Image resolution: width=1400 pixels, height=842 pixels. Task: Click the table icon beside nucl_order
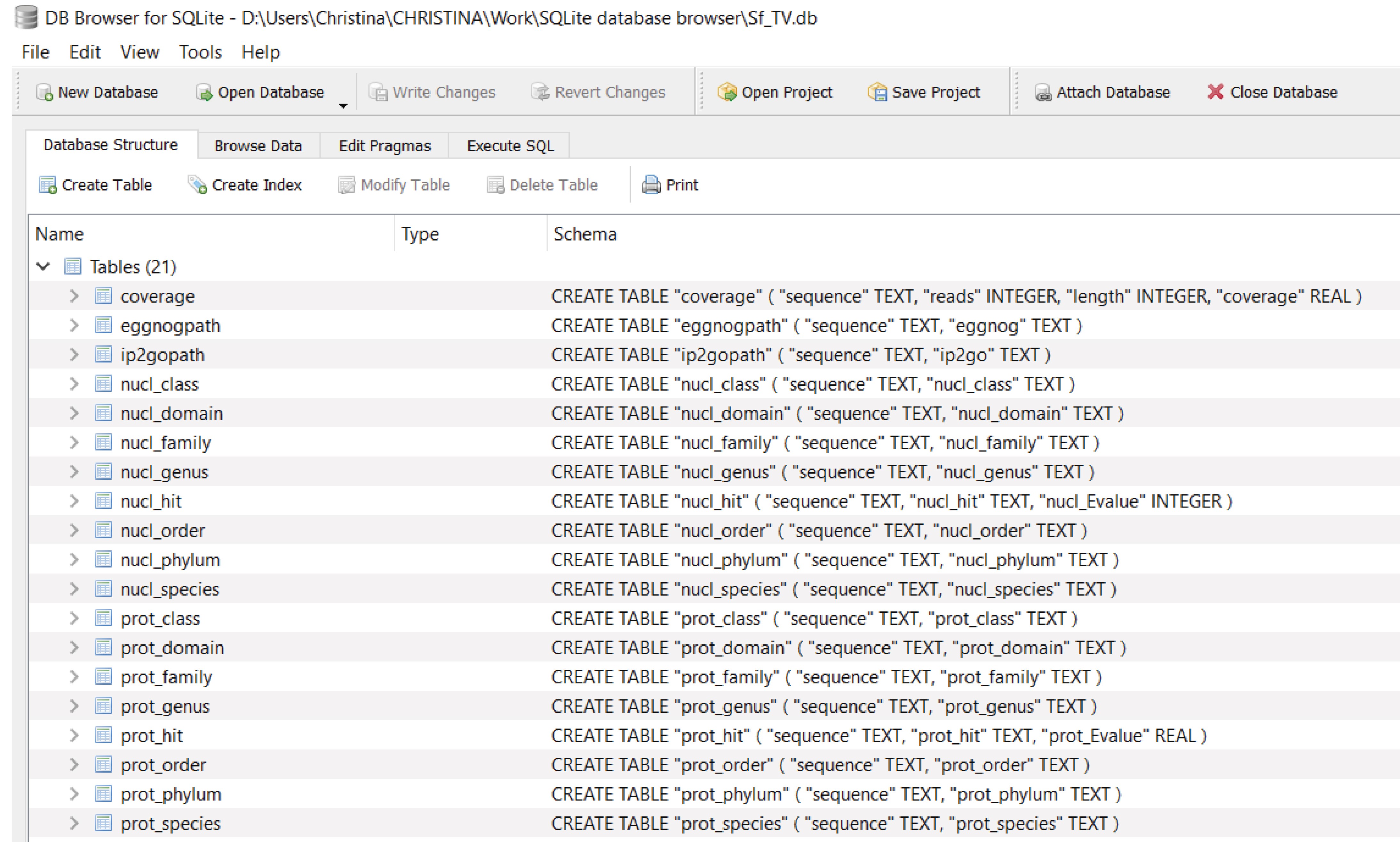tap(103, 530)
